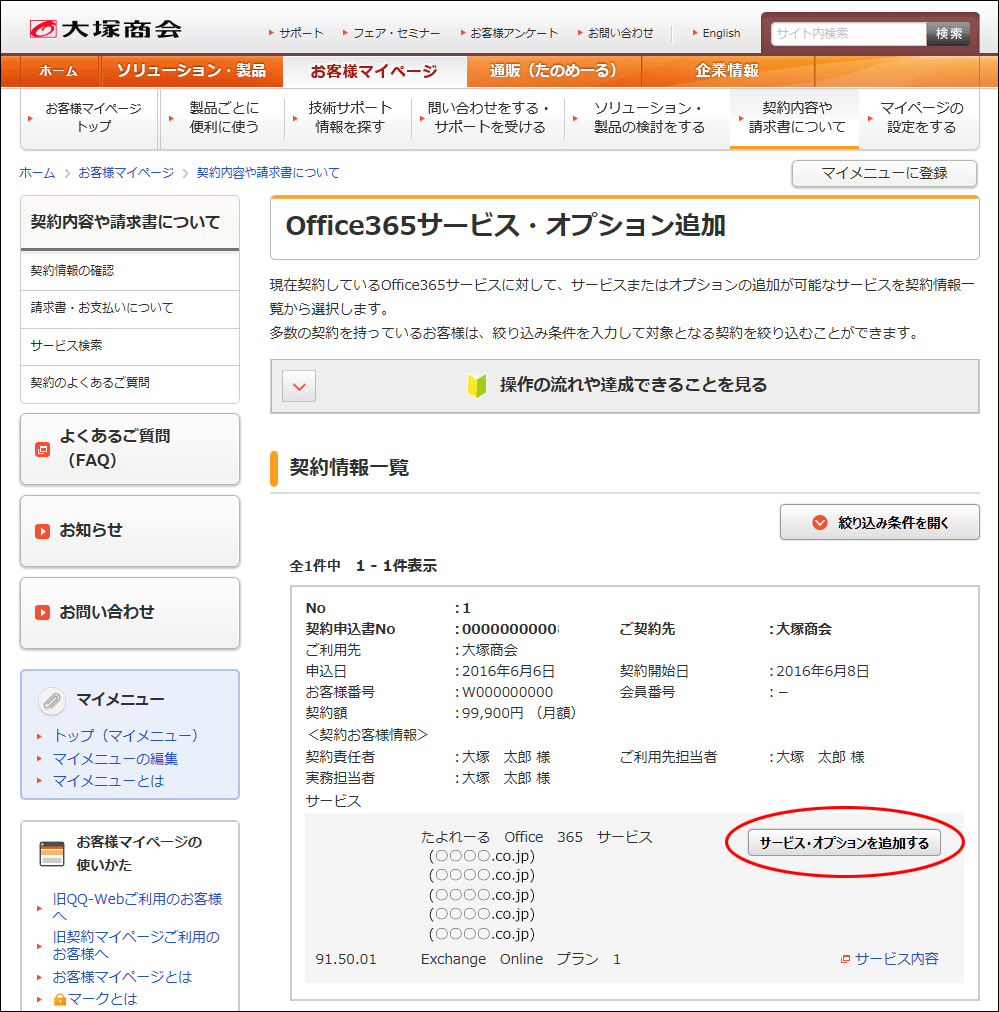Click the お問い合わせ header link
The image size is (999, 1012).
point(620,33)
